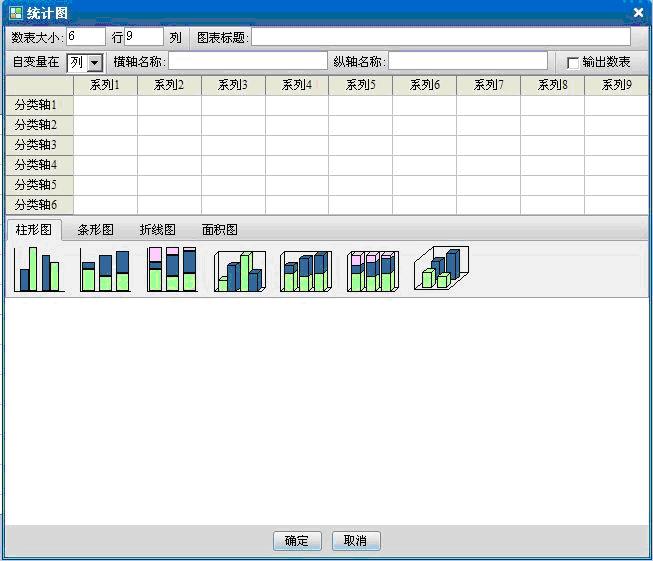Click the cell at 分类轴3 and 系列5
The width and height of the screenshot is (653, 561).
click(x=361, y=145)
